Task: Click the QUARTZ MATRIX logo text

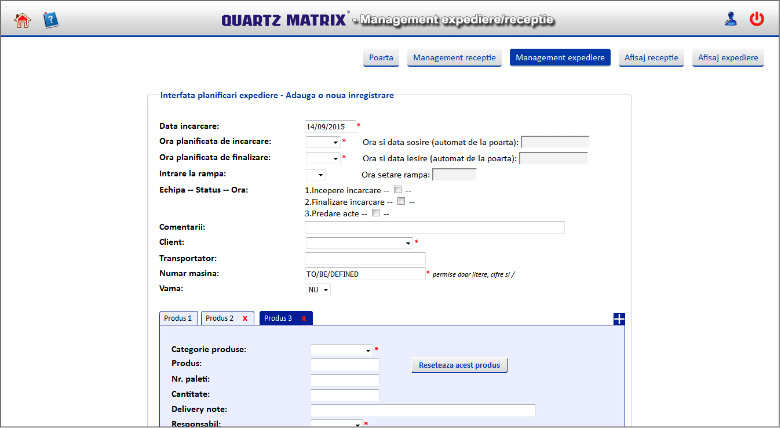Action: (x=284, y=20)
